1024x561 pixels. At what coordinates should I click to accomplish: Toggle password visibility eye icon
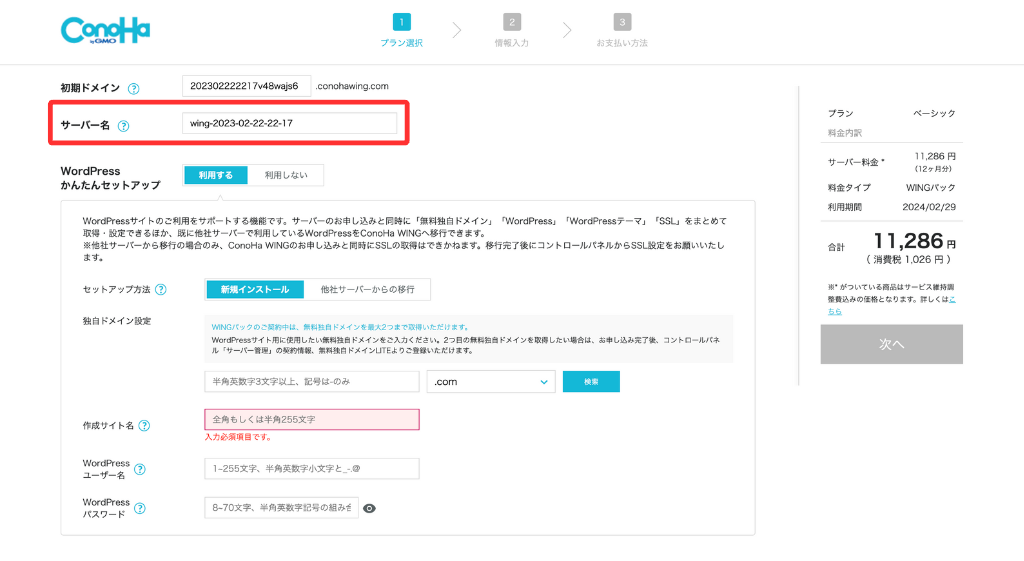click(370, 508)
